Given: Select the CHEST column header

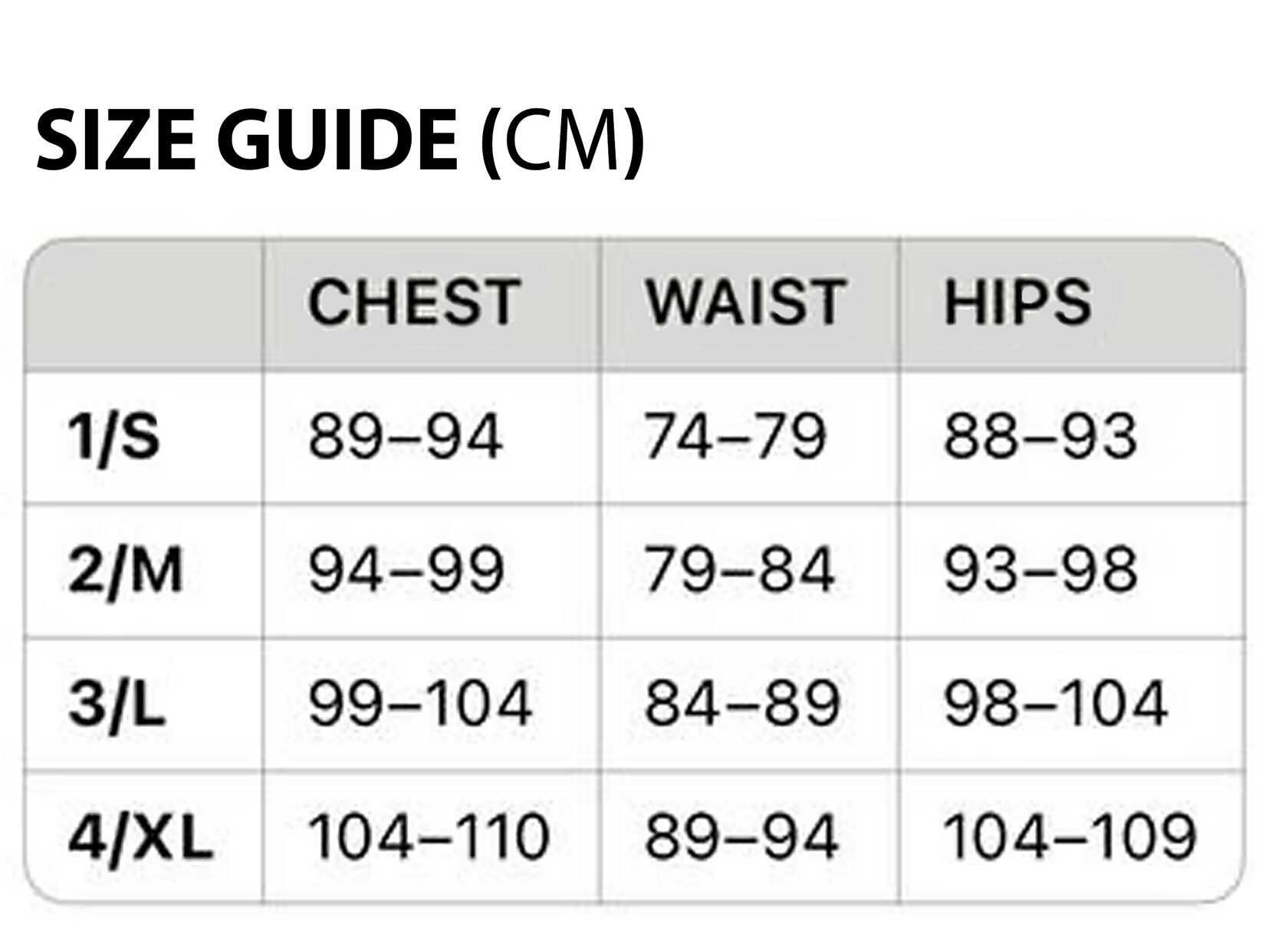Looking at the screenshot, I should pyautogui.click(x=415, y=302).
